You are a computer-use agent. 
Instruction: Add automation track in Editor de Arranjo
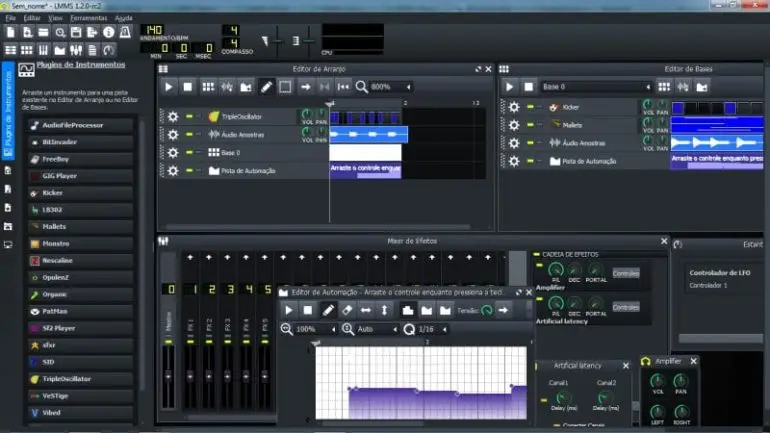[246, 87]
